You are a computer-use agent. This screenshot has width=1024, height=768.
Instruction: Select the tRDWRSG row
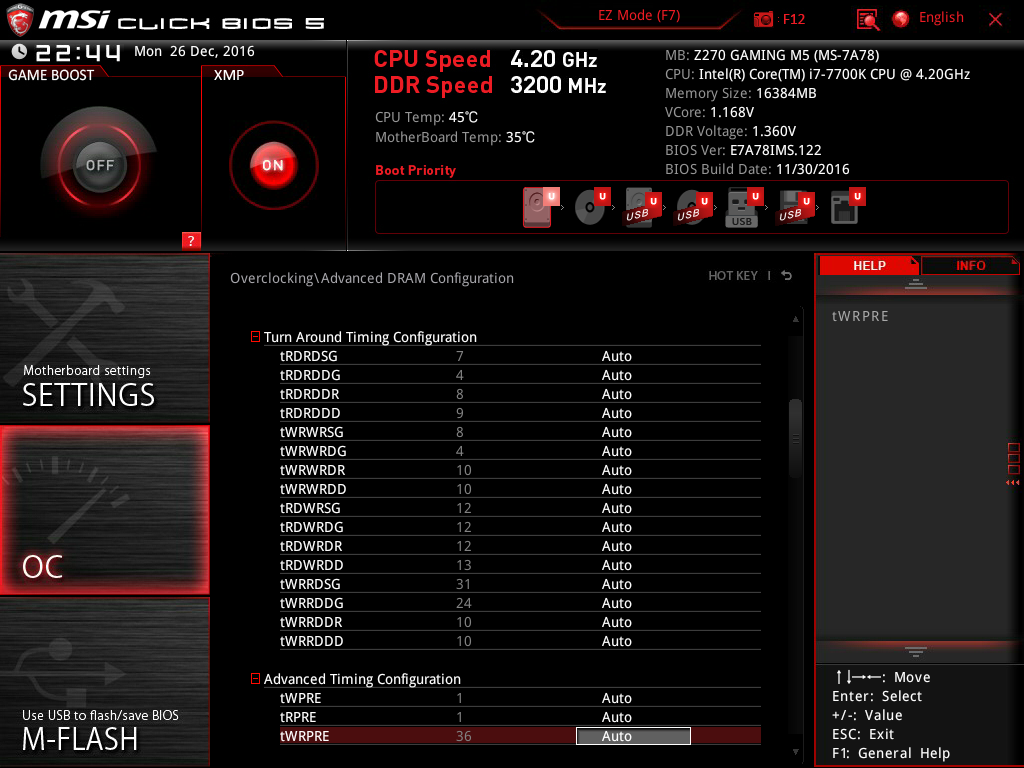point(520,507)
